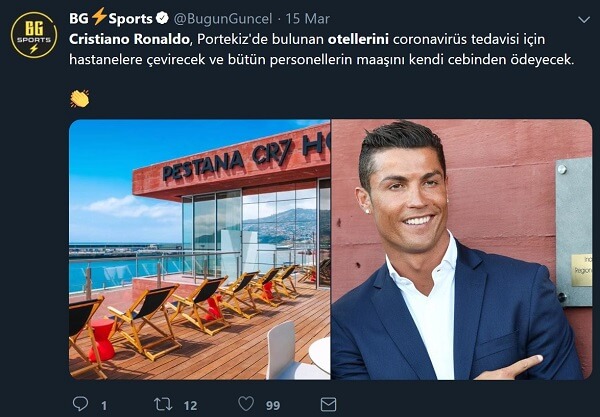This screenshot has width=600, height=417.
Task: Click the retweet count 12
Action: coord(191,406)
